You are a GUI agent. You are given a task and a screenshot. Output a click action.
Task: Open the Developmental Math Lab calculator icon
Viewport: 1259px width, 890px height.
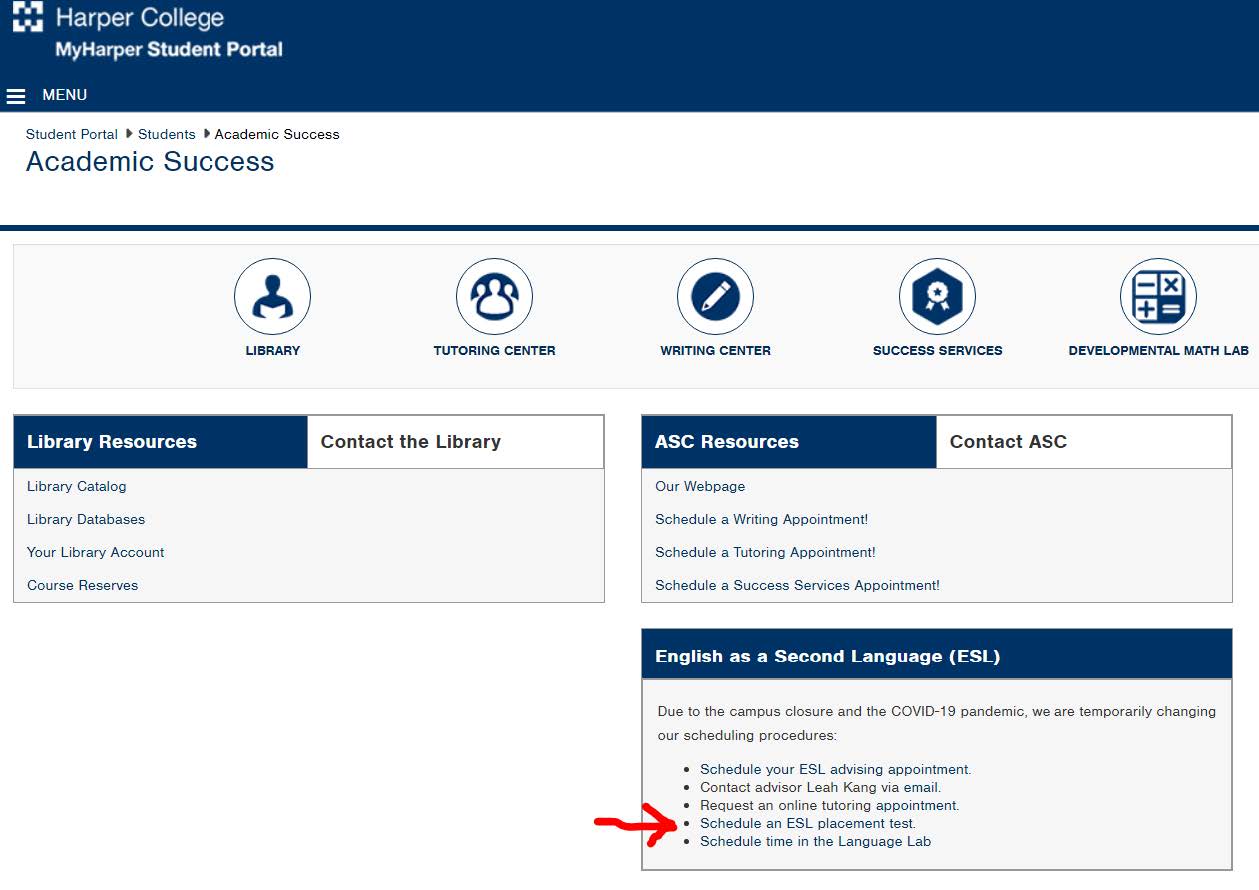(1158, 297)
